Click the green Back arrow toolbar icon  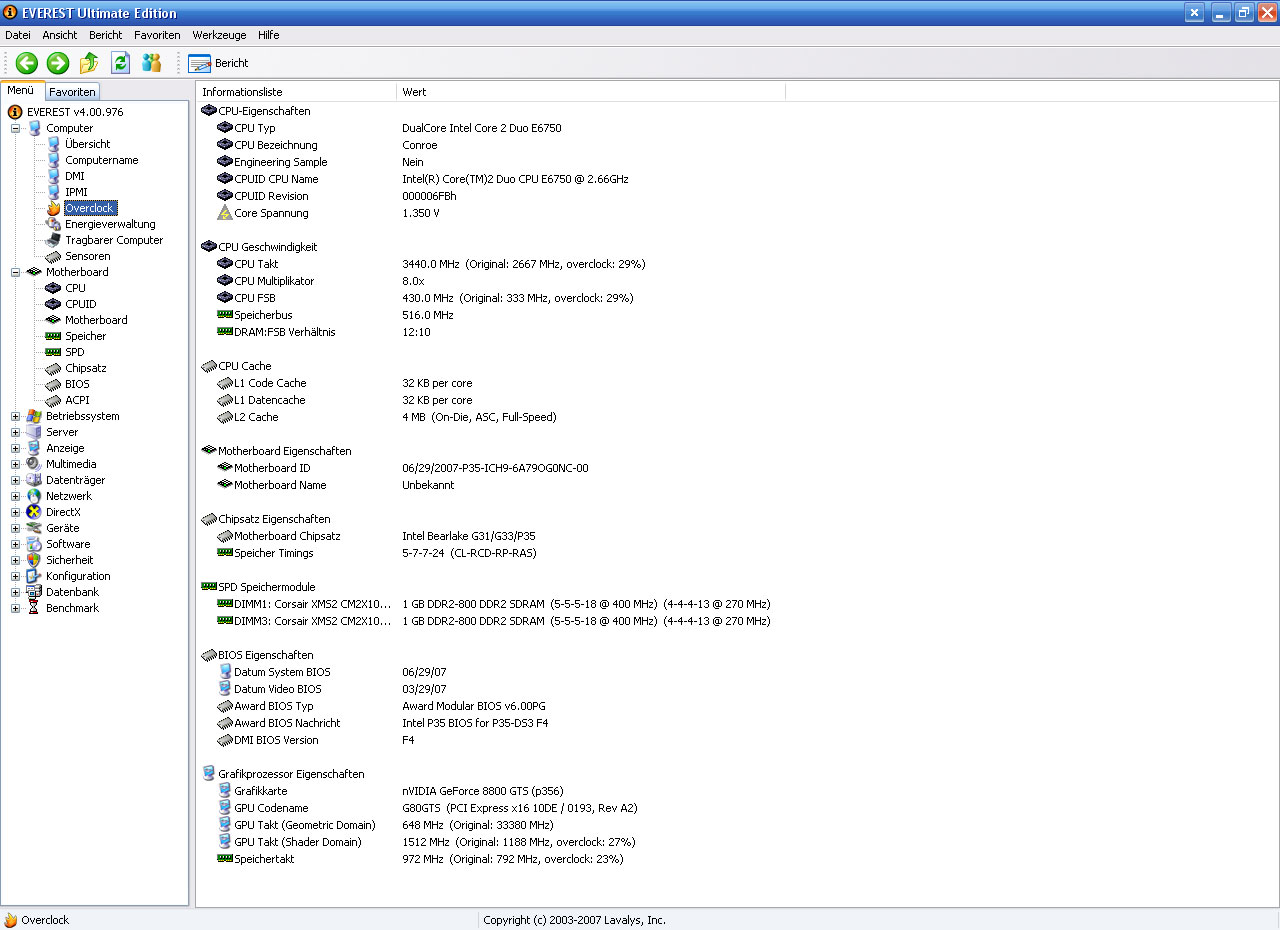coord(27,63)
